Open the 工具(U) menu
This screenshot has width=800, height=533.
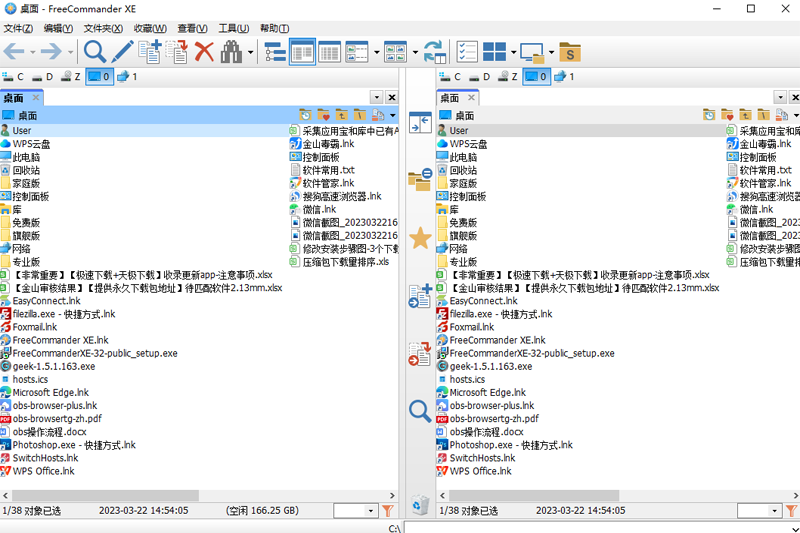(234, 29)
